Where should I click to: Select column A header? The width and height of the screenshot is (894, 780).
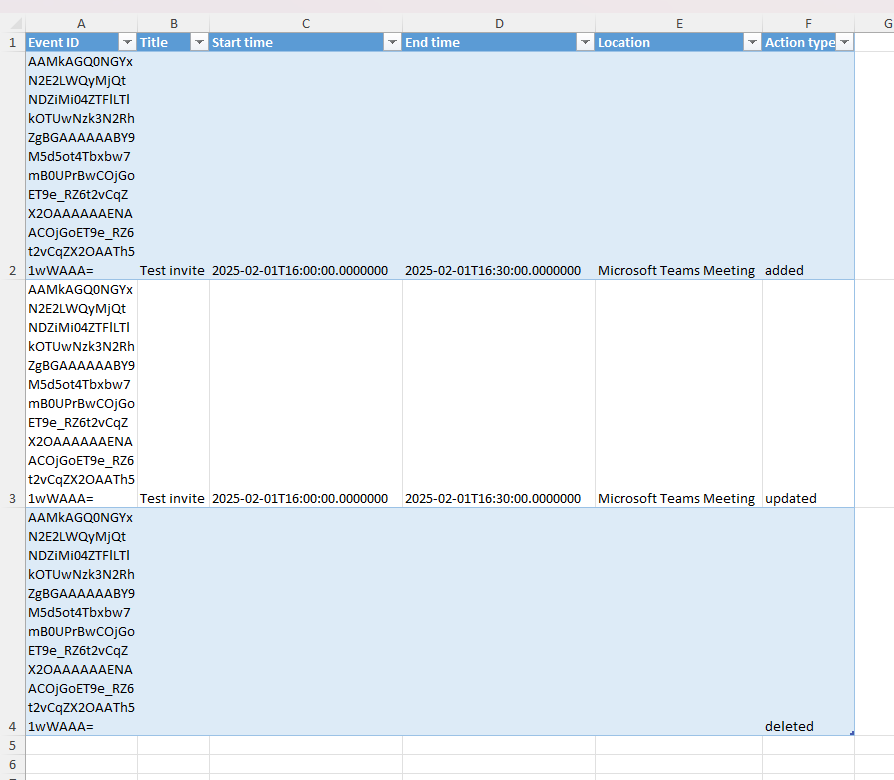[82, 23]
